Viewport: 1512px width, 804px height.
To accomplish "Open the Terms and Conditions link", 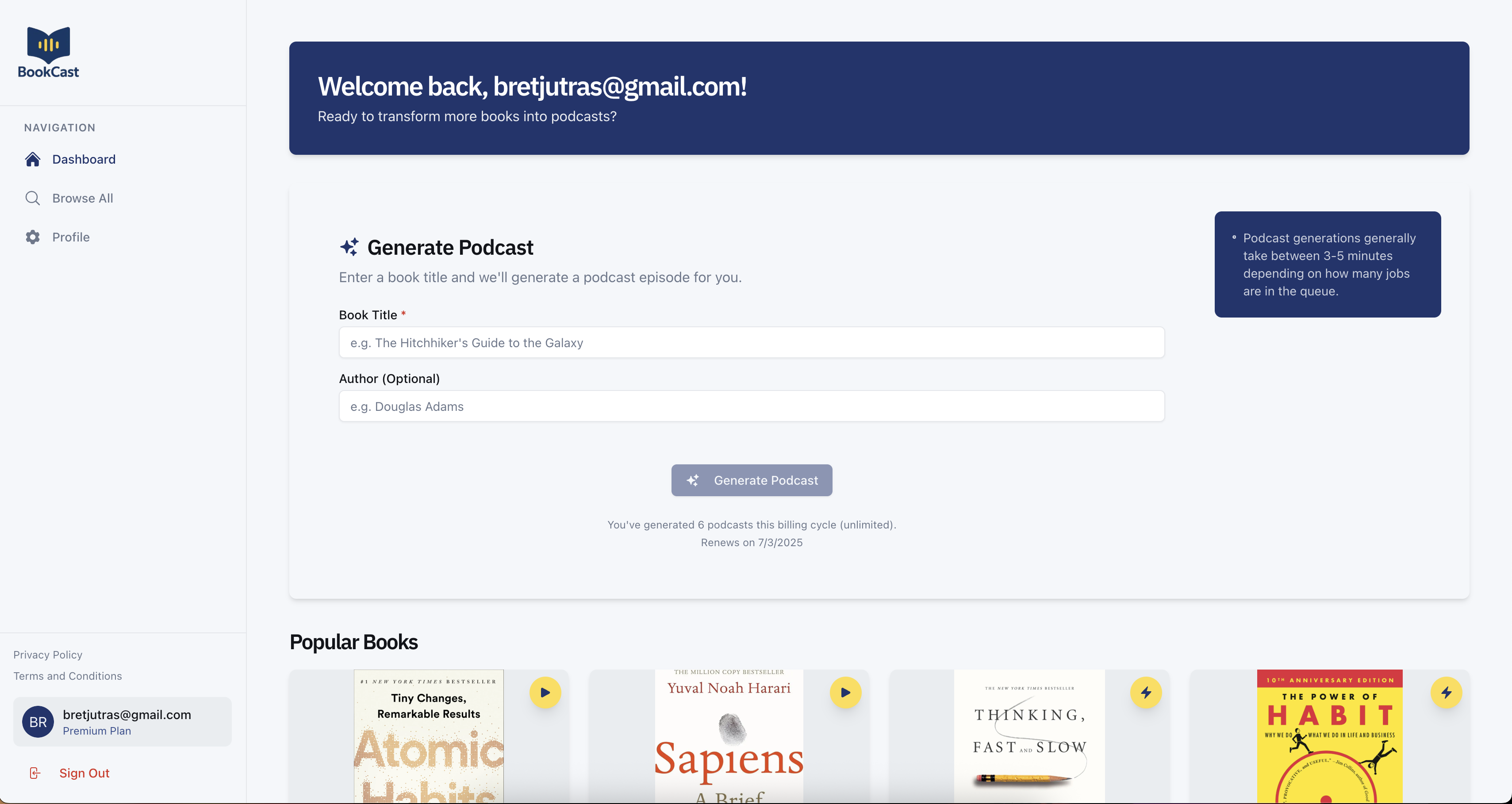I will point(68,676).
